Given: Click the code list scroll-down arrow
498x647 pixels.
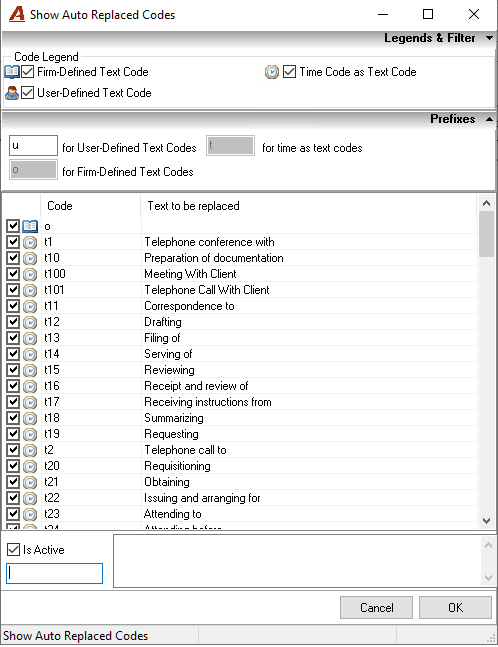Looking at the screenshot, I should (486, 521).
